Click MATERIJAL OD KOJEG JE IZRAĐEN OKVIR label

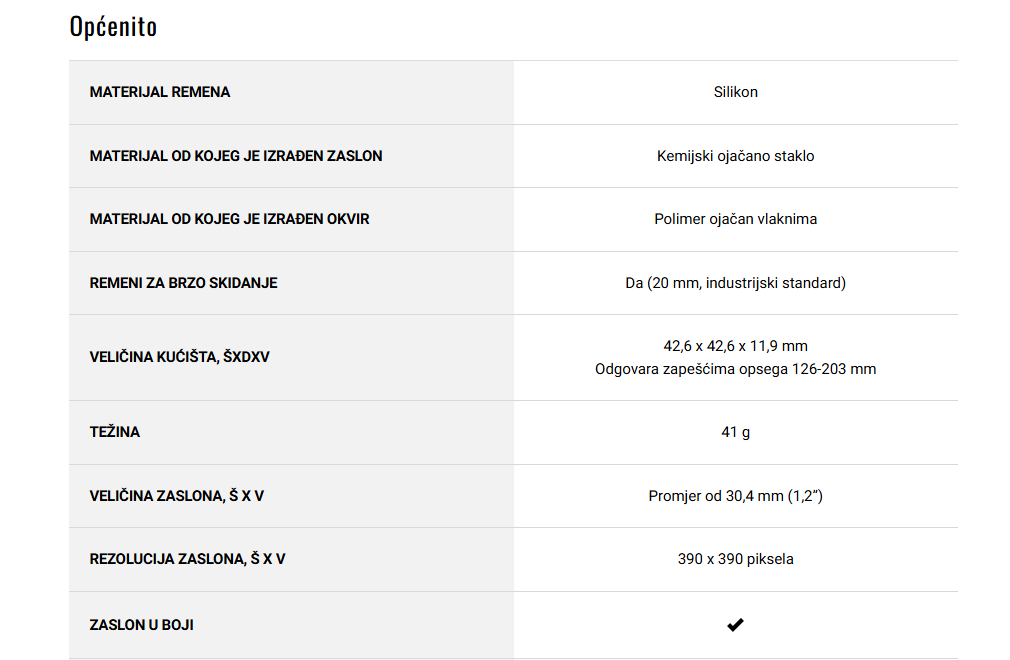coord(229,219)
